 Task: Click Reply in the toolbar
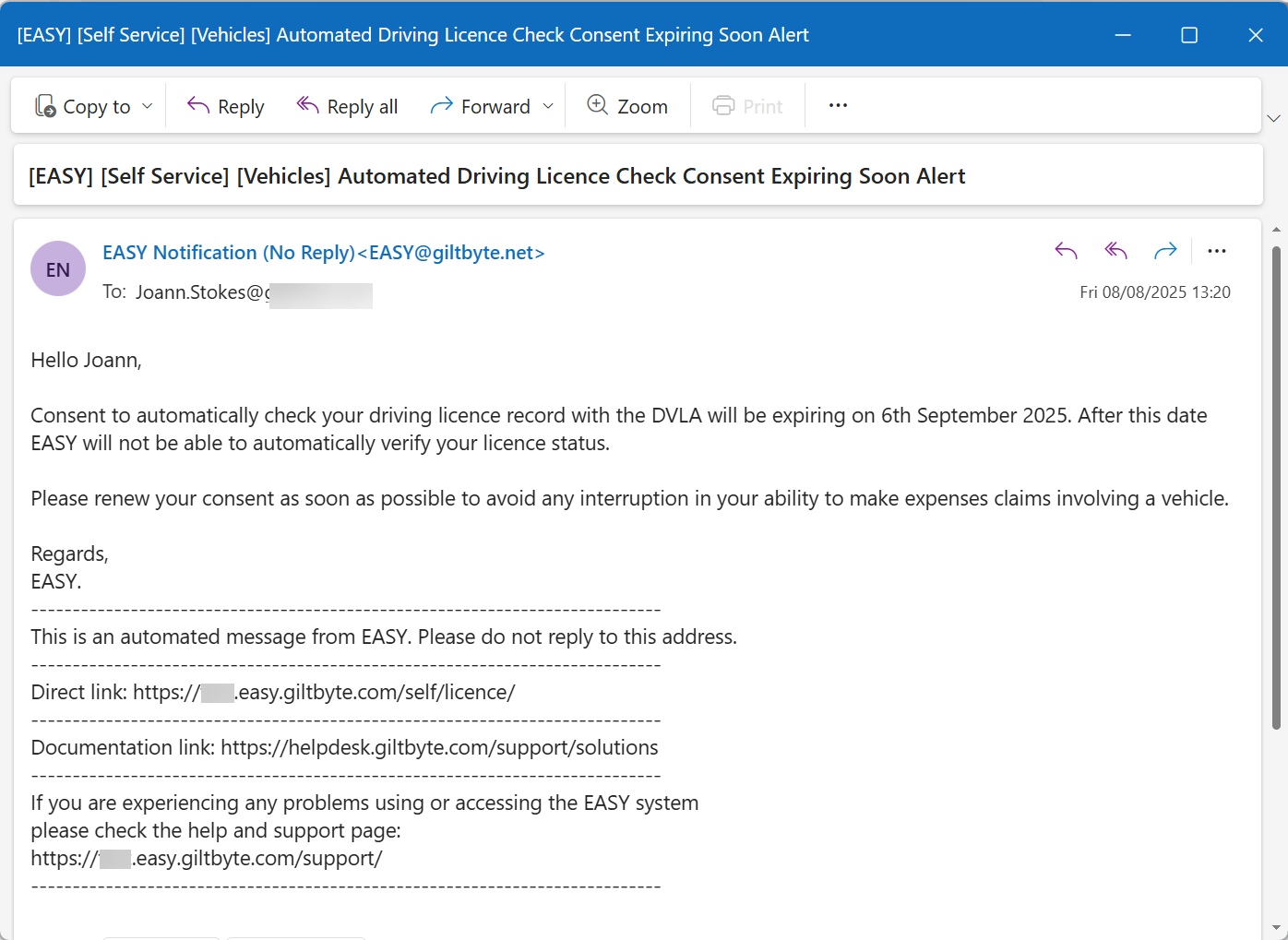click(x=225, y=106)
